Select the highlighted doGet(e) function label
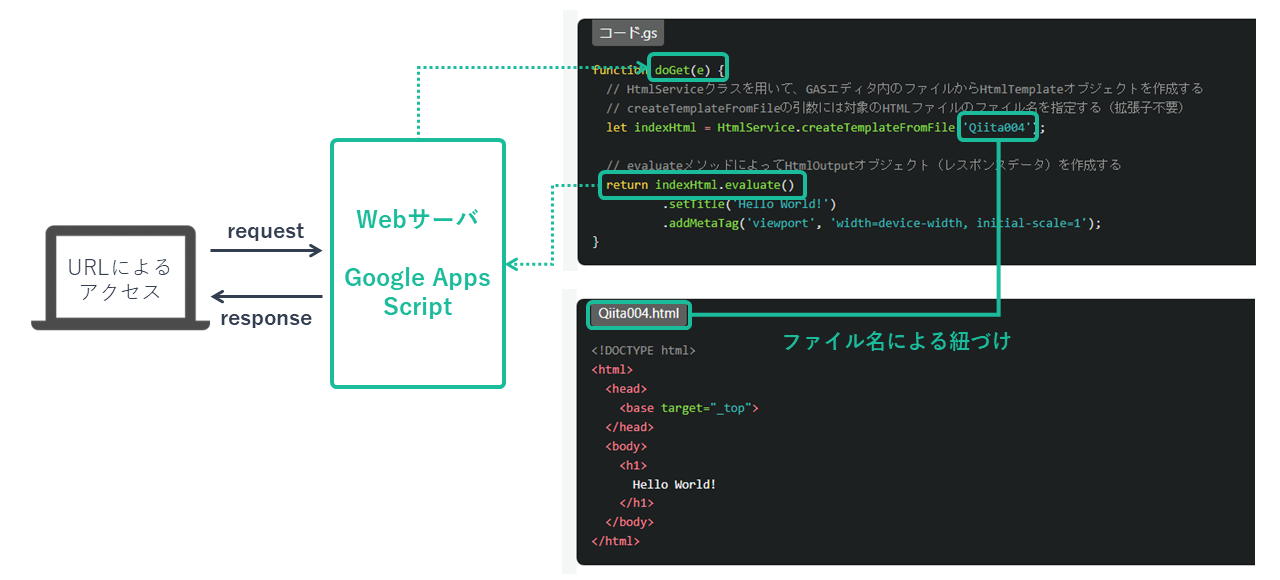1280x580 pixels. pyautogui.click(x=686, y=67)
